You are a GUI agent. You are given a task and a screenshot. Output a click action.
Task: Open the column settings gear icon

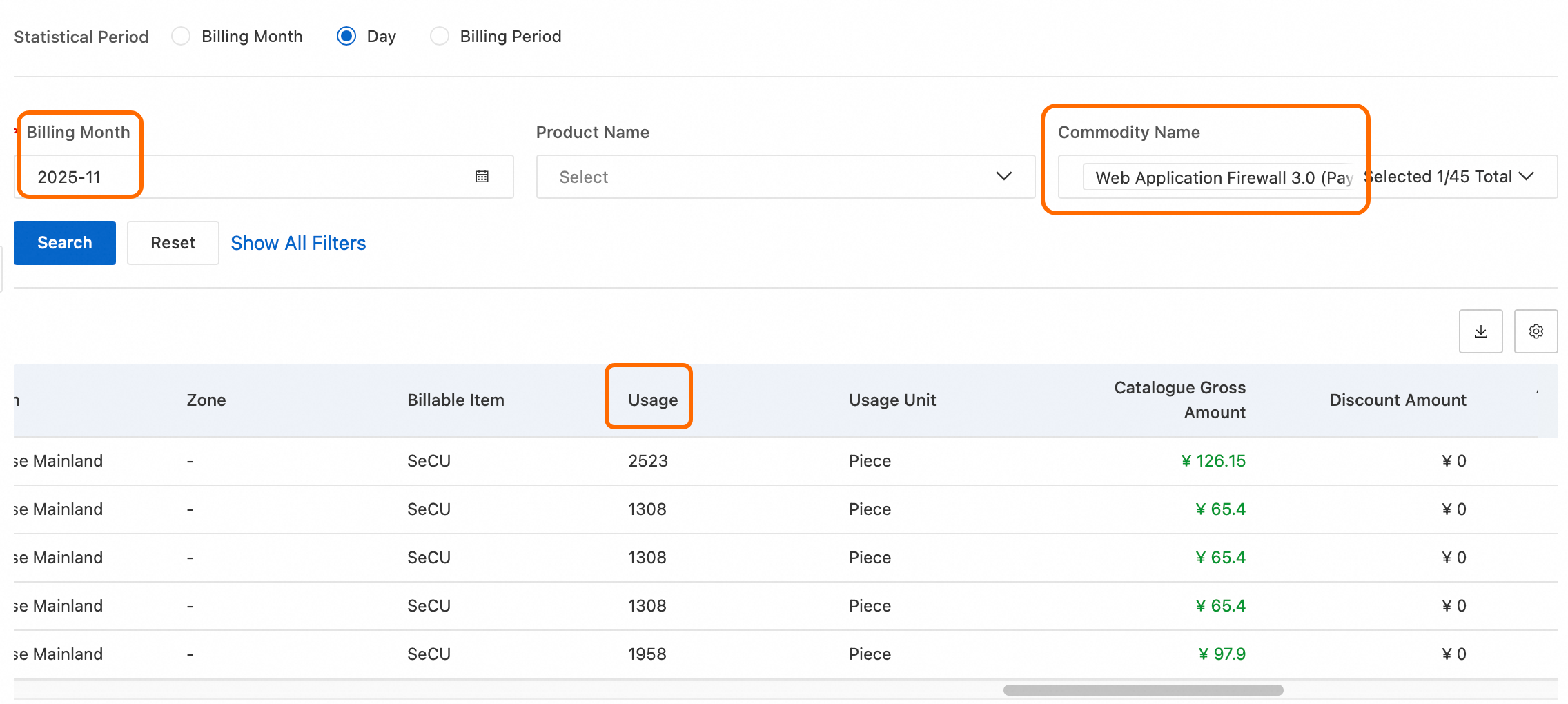(x=1536, y=331)
